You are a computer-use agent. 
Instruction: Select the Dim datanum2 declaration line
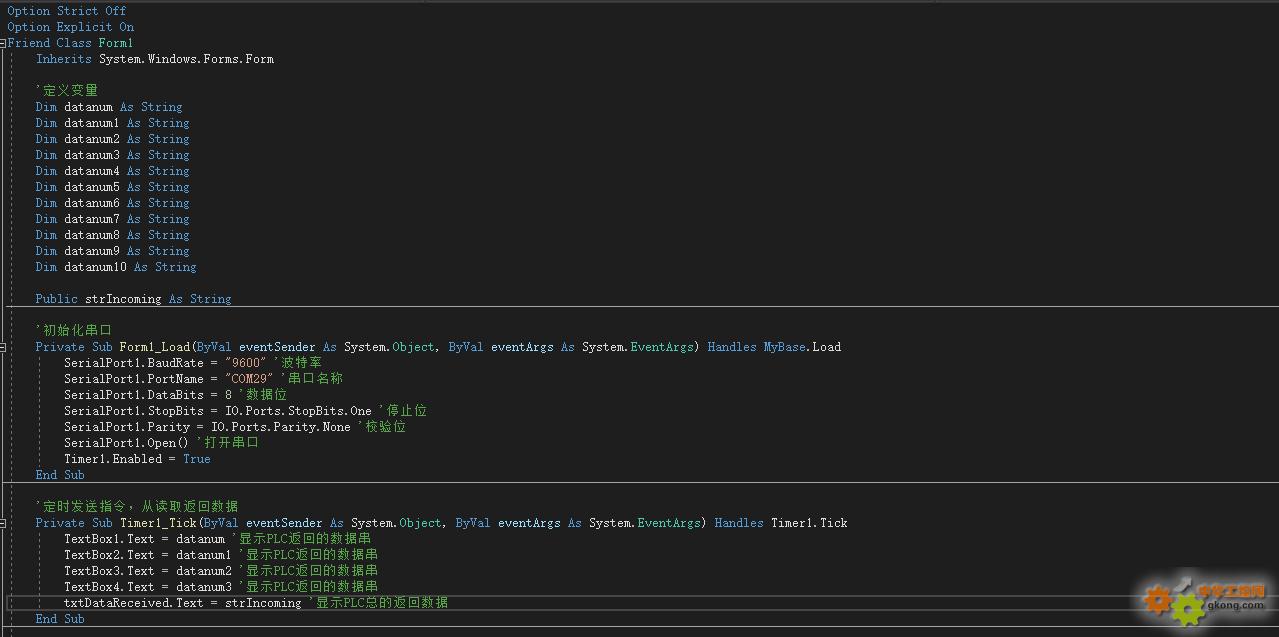(113, 139)
